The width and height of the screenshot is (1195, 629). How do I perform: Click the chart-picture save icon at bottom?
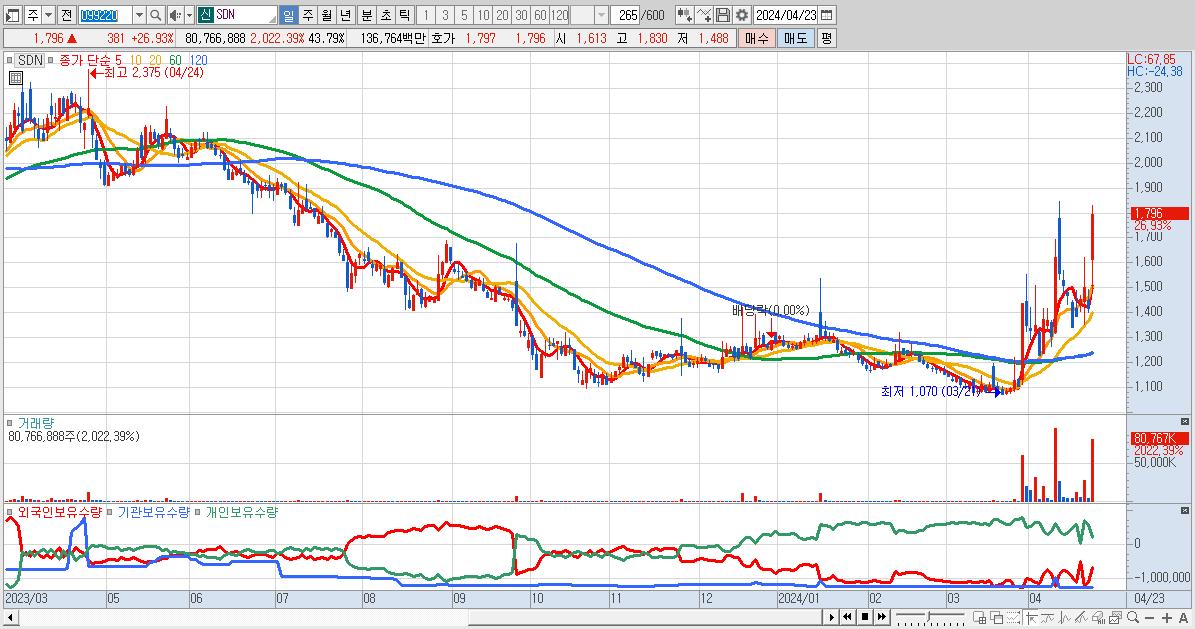tap(1115, 618)
